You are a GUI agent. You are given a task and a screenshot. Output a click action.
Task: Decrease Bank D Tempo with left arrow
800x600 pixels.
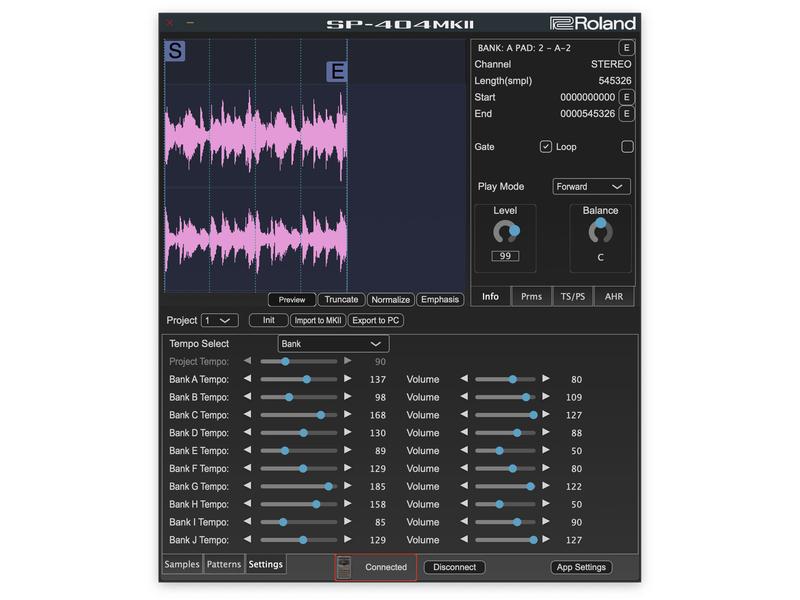(x=247, y=433)
